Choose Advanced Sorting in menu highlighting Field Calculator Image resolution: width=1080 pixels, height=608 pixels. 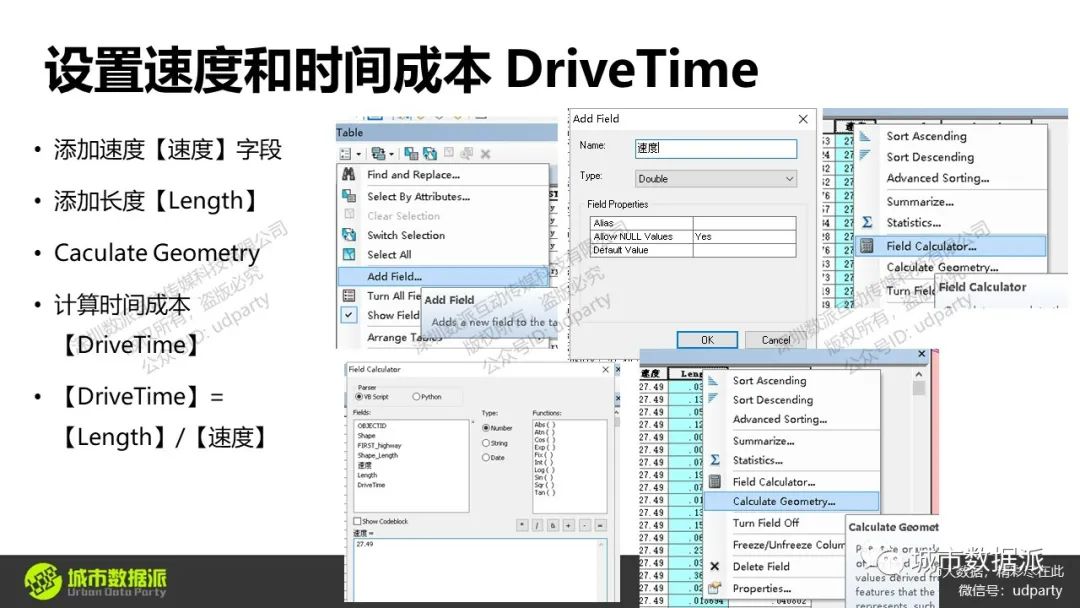tap(937, 178)
